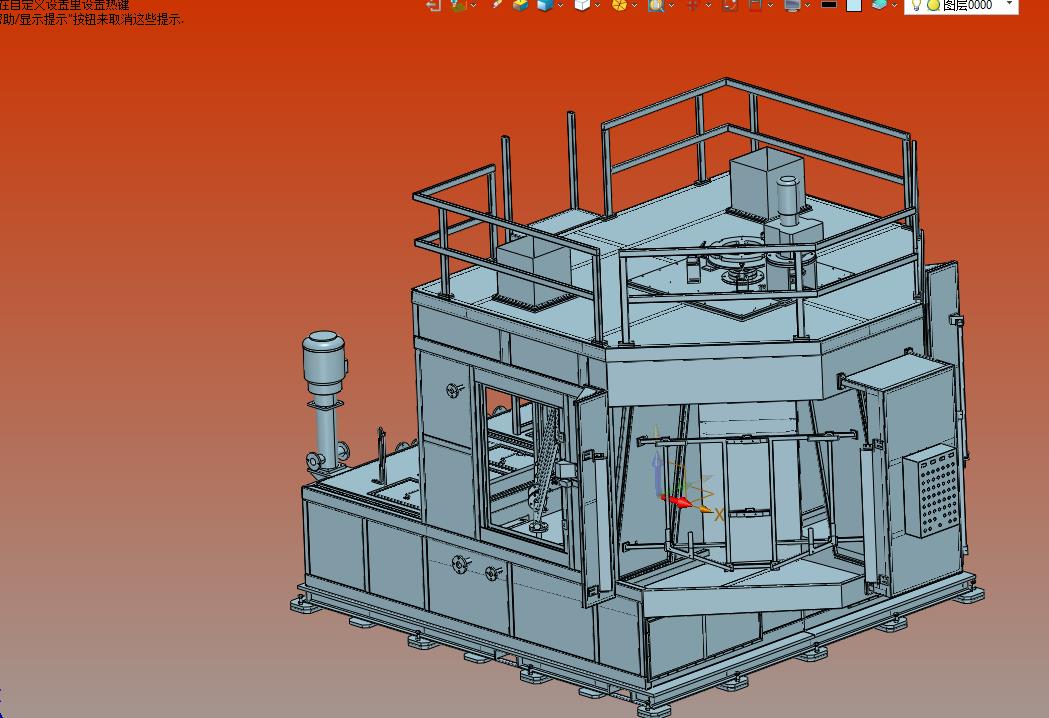Click the exit sketch arrow icon

pos(433,5)
